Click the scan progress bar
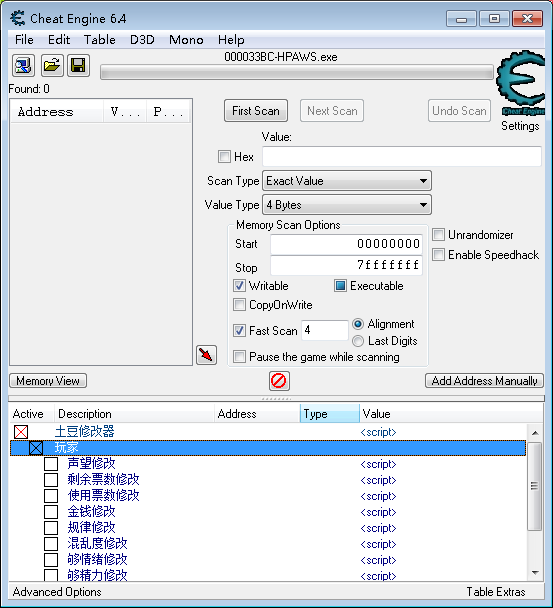This screenshot has width=553, height=608. (297, 73)
